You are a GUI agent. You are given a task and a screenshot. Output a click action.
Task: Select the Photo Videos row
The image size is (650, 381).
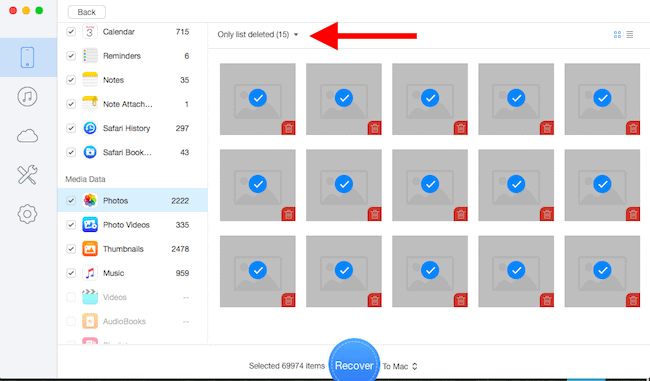coord(132,225)
